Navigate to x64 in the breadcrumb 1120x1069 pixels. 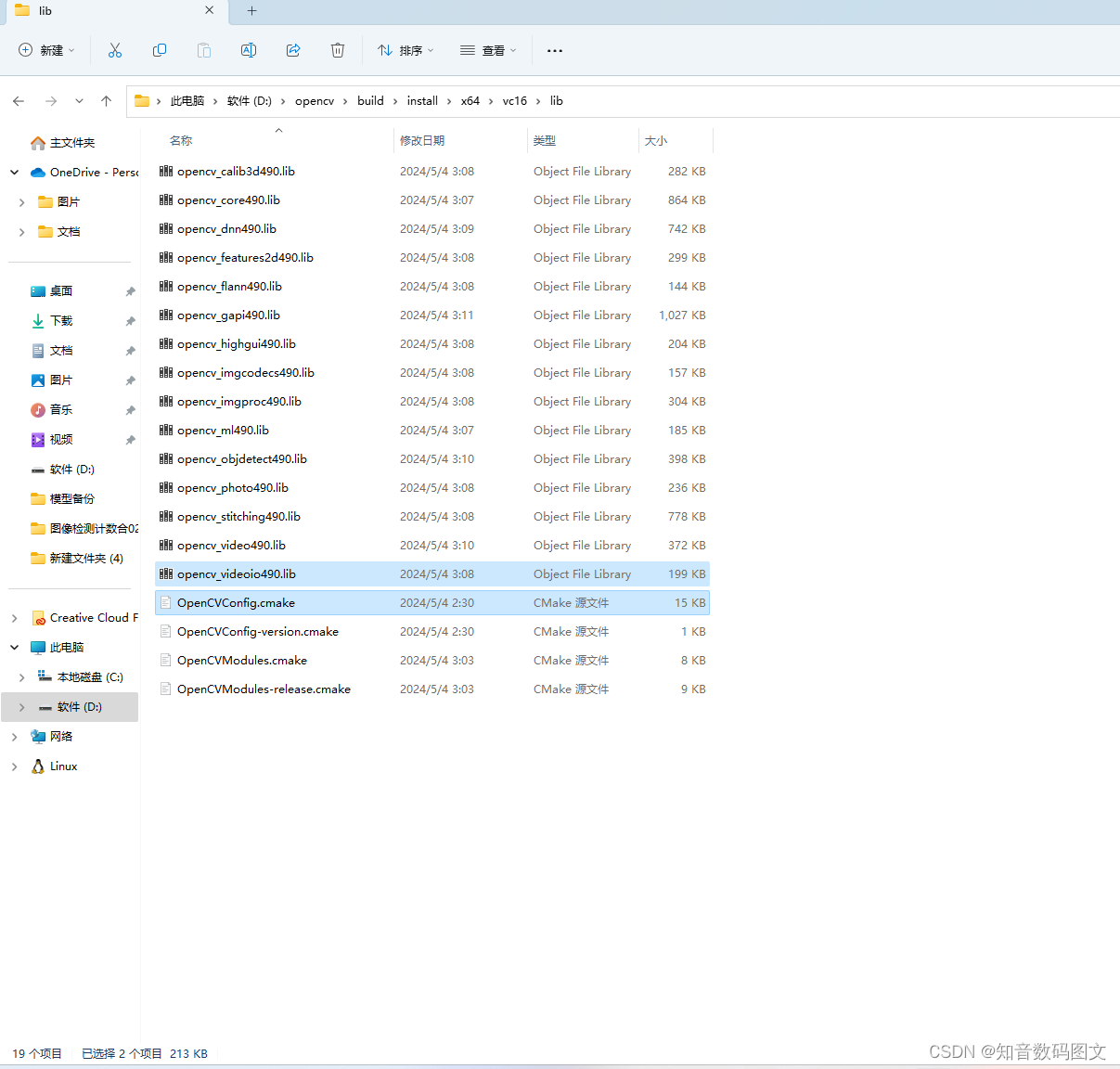tap(470, 101)
